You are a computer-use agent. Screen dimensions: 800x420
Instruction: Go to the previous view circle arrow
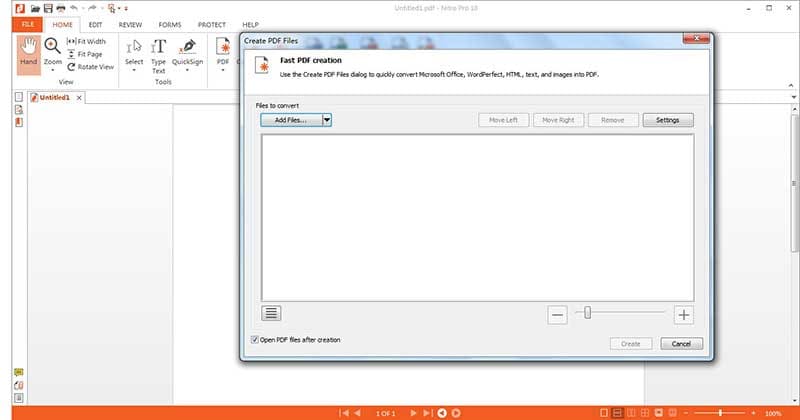[442, 413]
